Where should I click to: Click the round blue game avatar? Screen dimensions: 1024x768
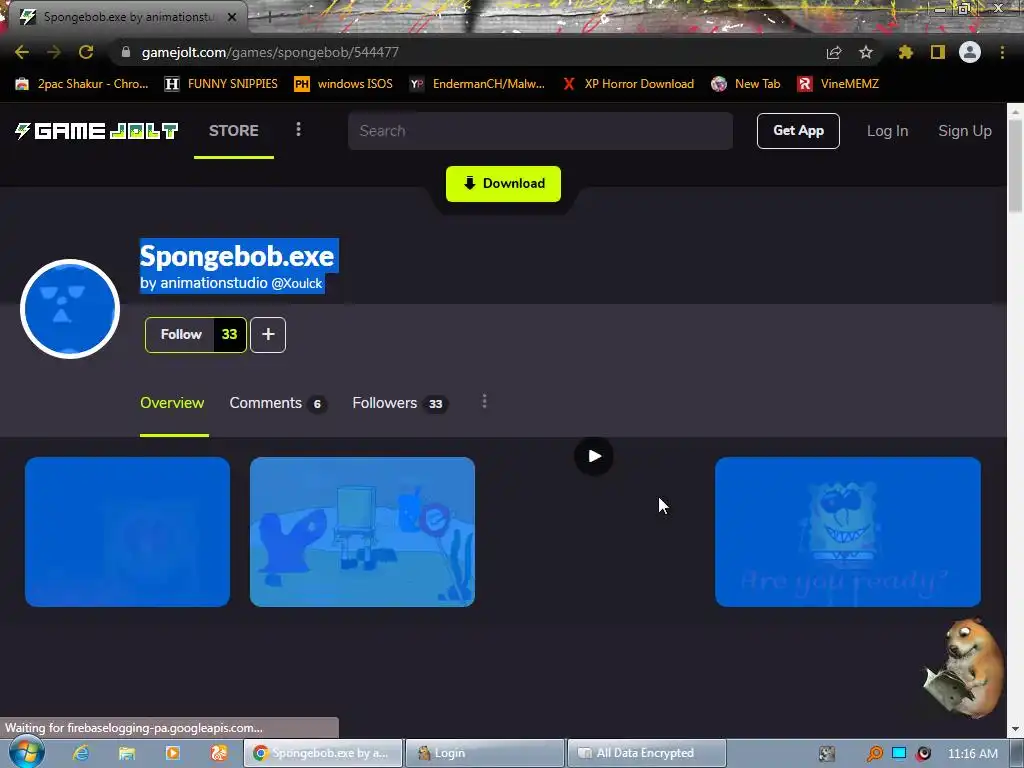point(70,309)
